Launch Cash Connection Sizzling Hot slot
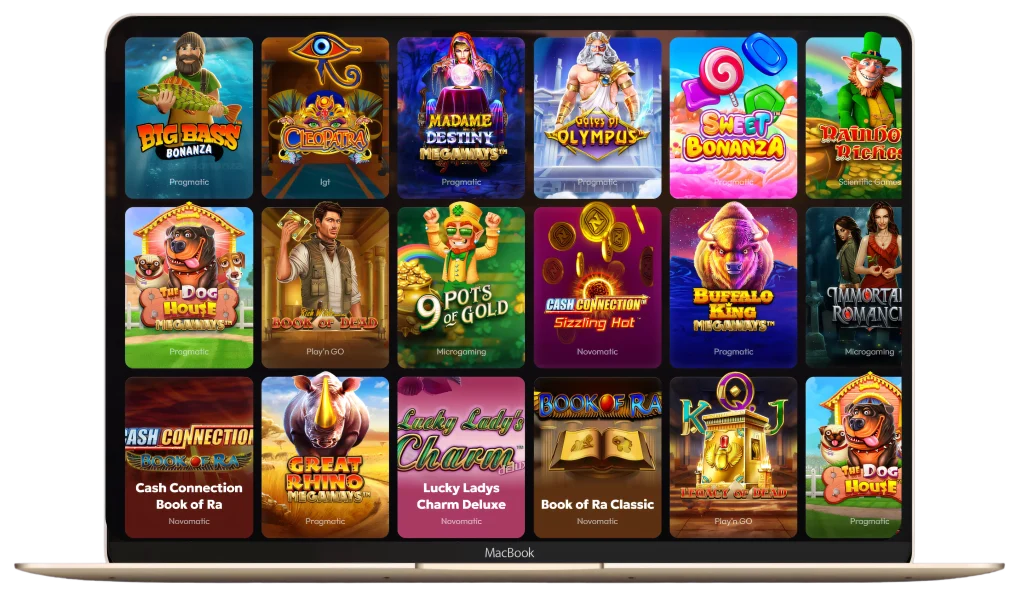Image resolution: width=1024 pixels, height=595 pixels. (598, 287)
